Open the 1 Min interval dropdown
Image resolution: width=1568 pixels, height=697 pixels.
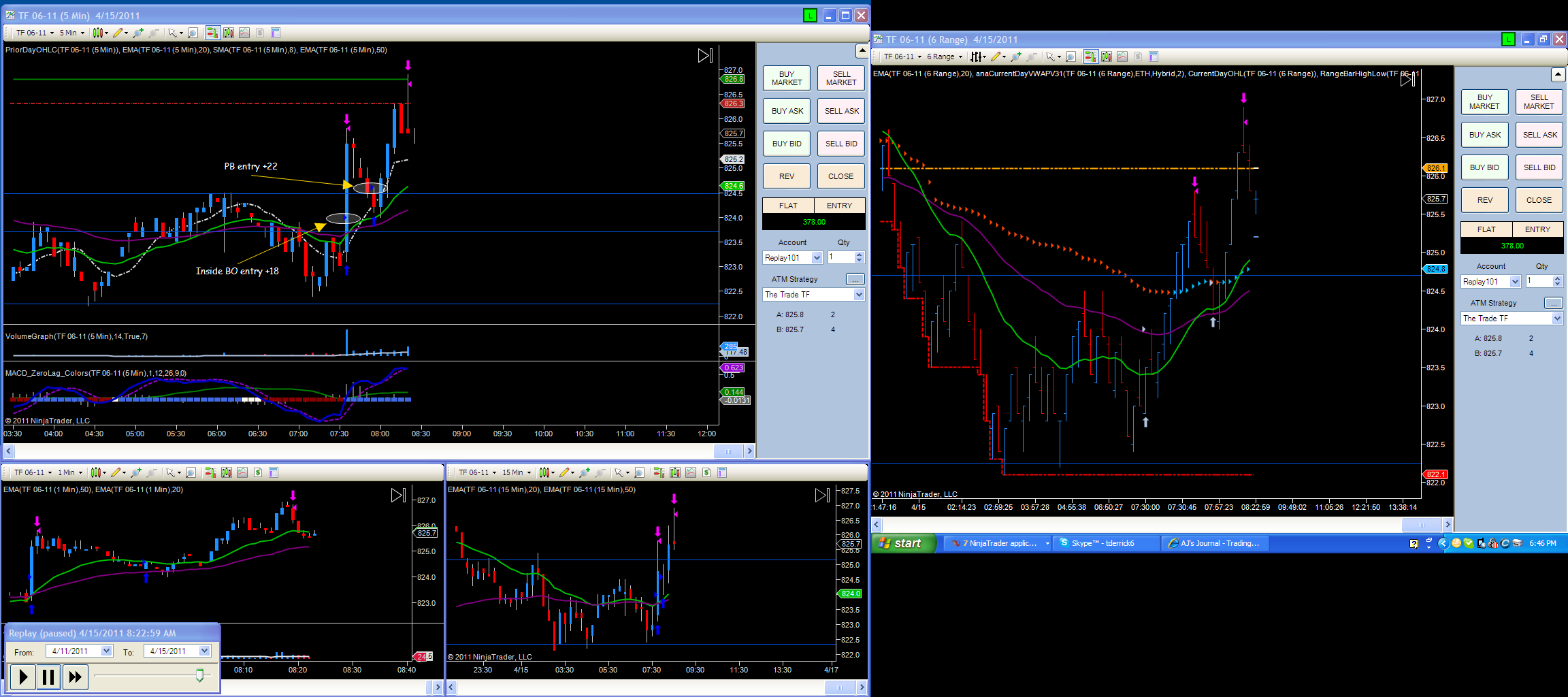tap(70, 472)
